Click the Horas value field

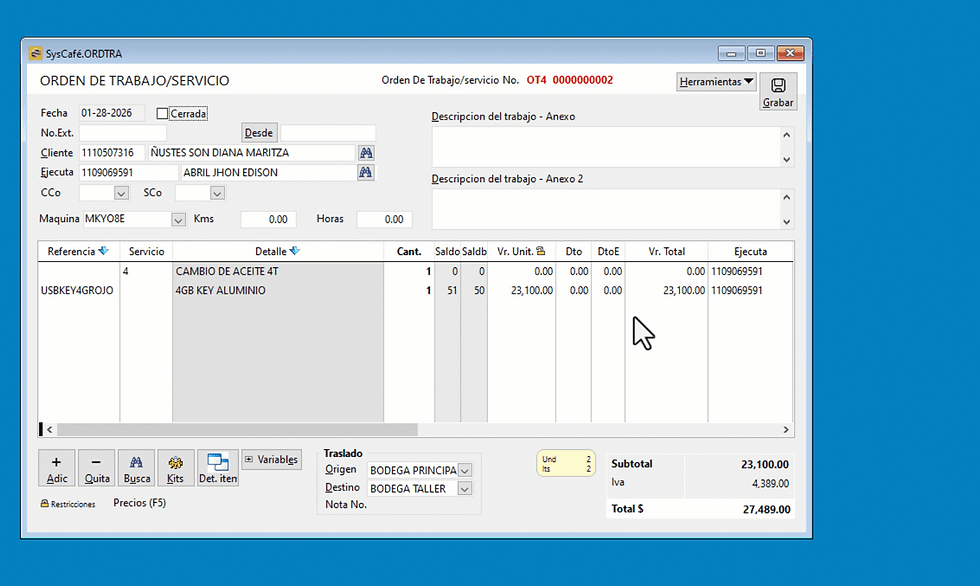click(x=384, y=219)
